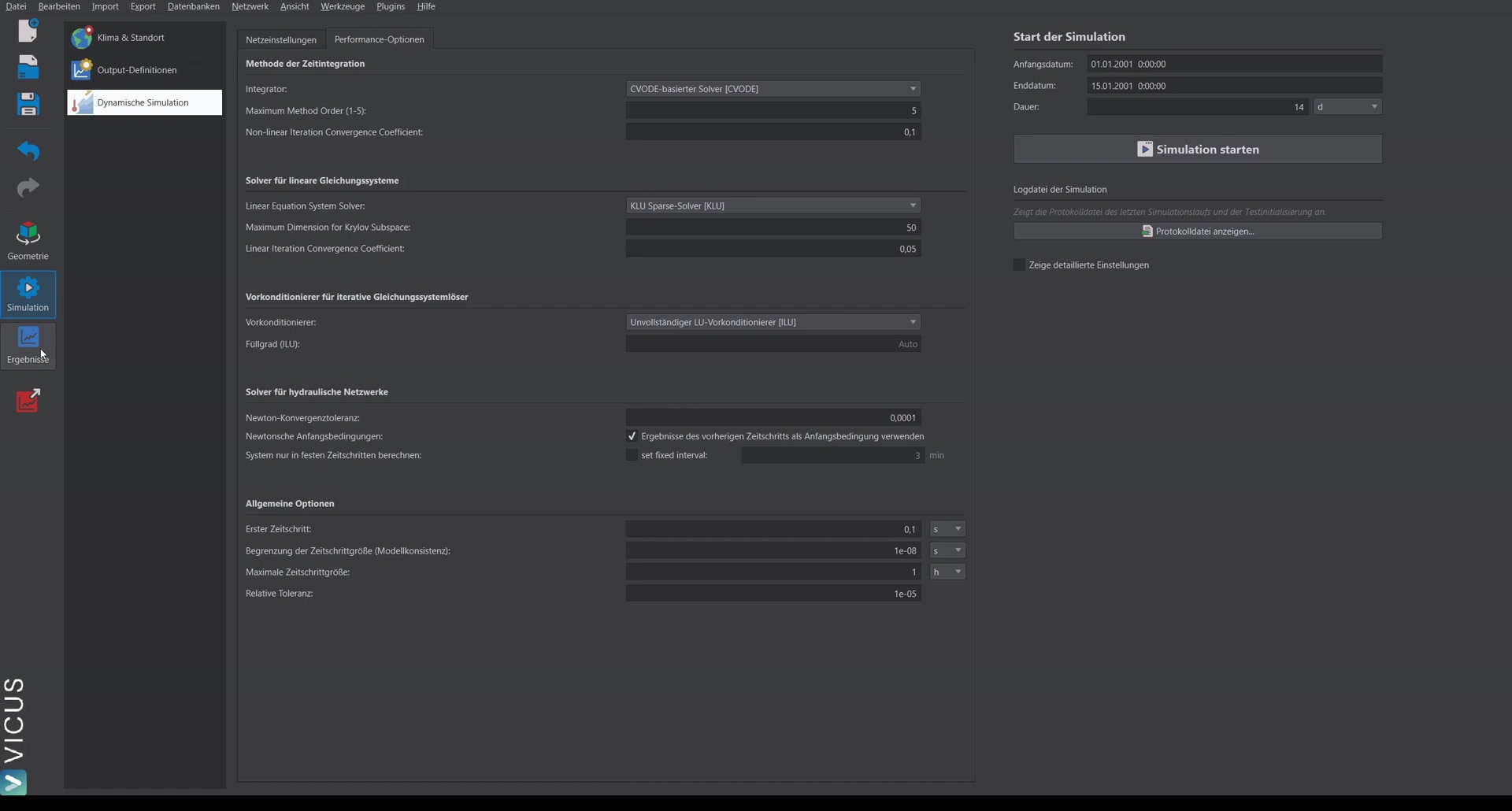Open the Bearbeiten menu

click(59, 6)
